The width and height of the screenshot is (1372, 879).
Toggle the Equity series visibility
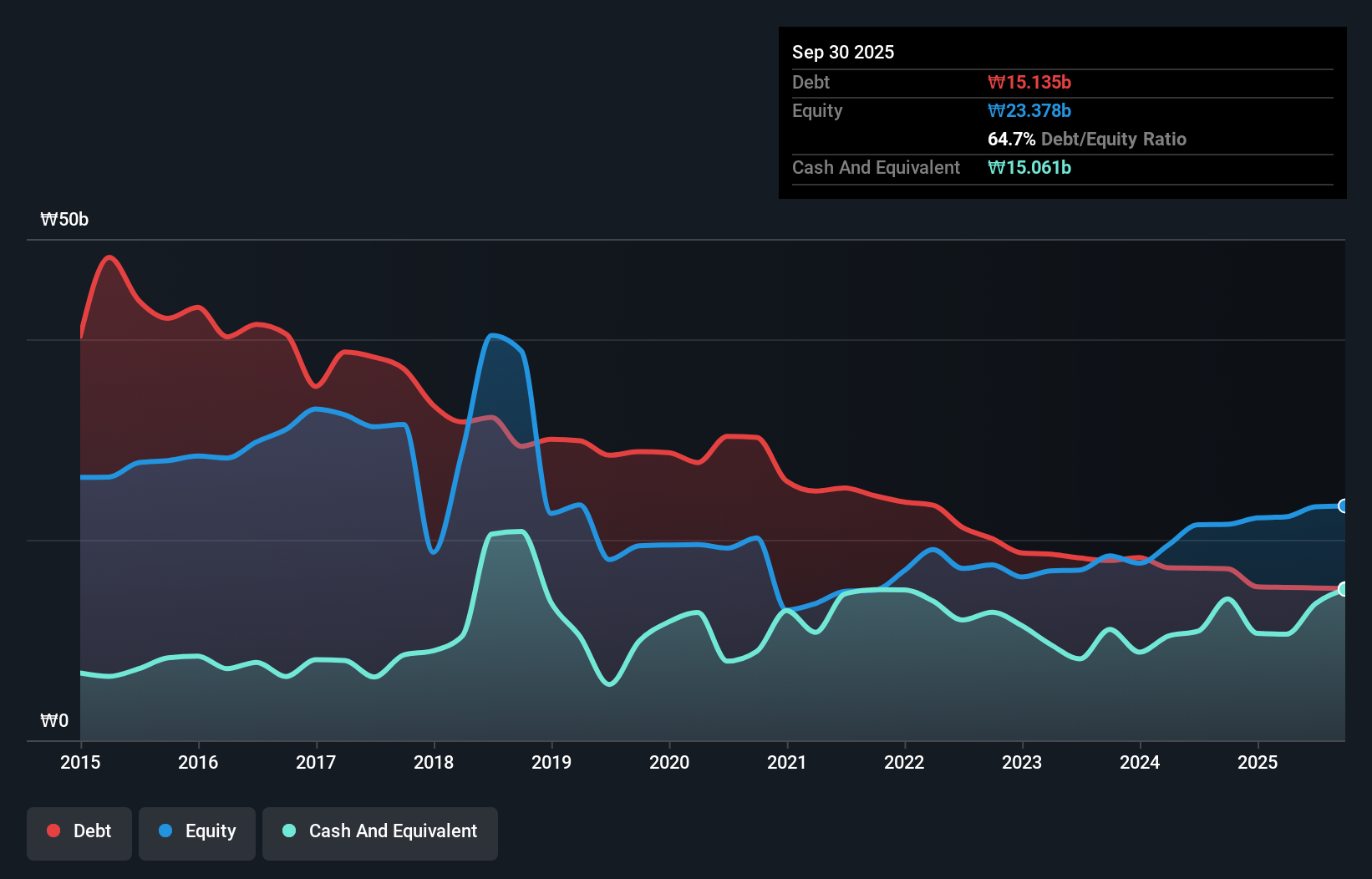point(196,831)
